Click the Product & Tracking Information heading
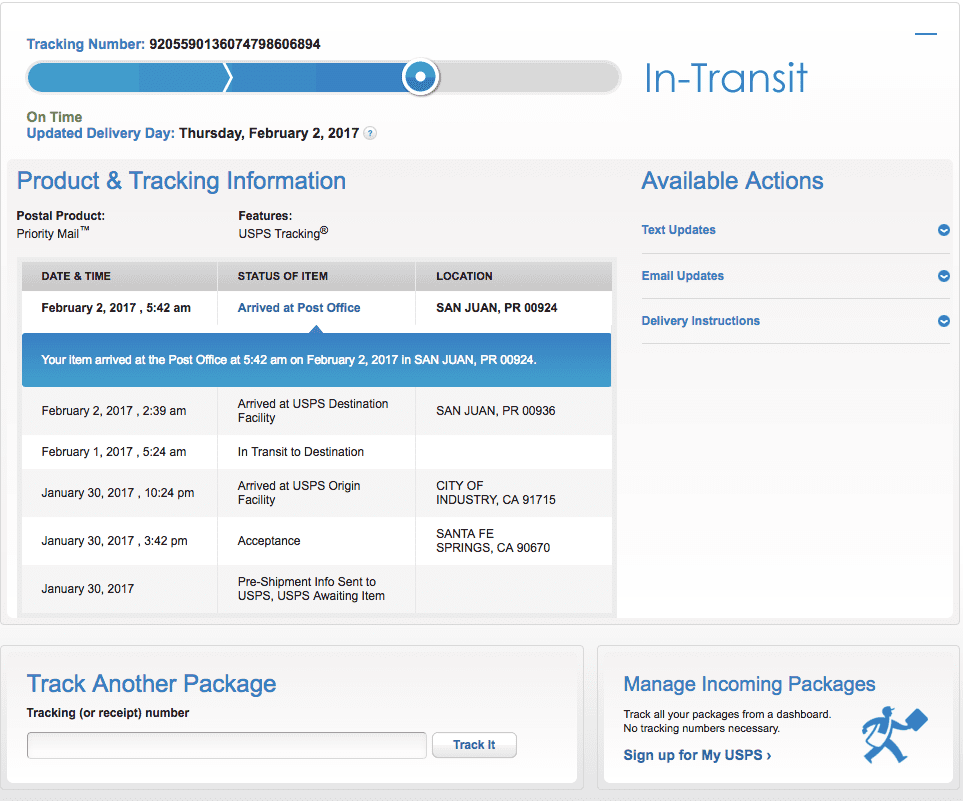Viewport: 963px width, 801px height. pyautogui.click(x=181, y=181)
